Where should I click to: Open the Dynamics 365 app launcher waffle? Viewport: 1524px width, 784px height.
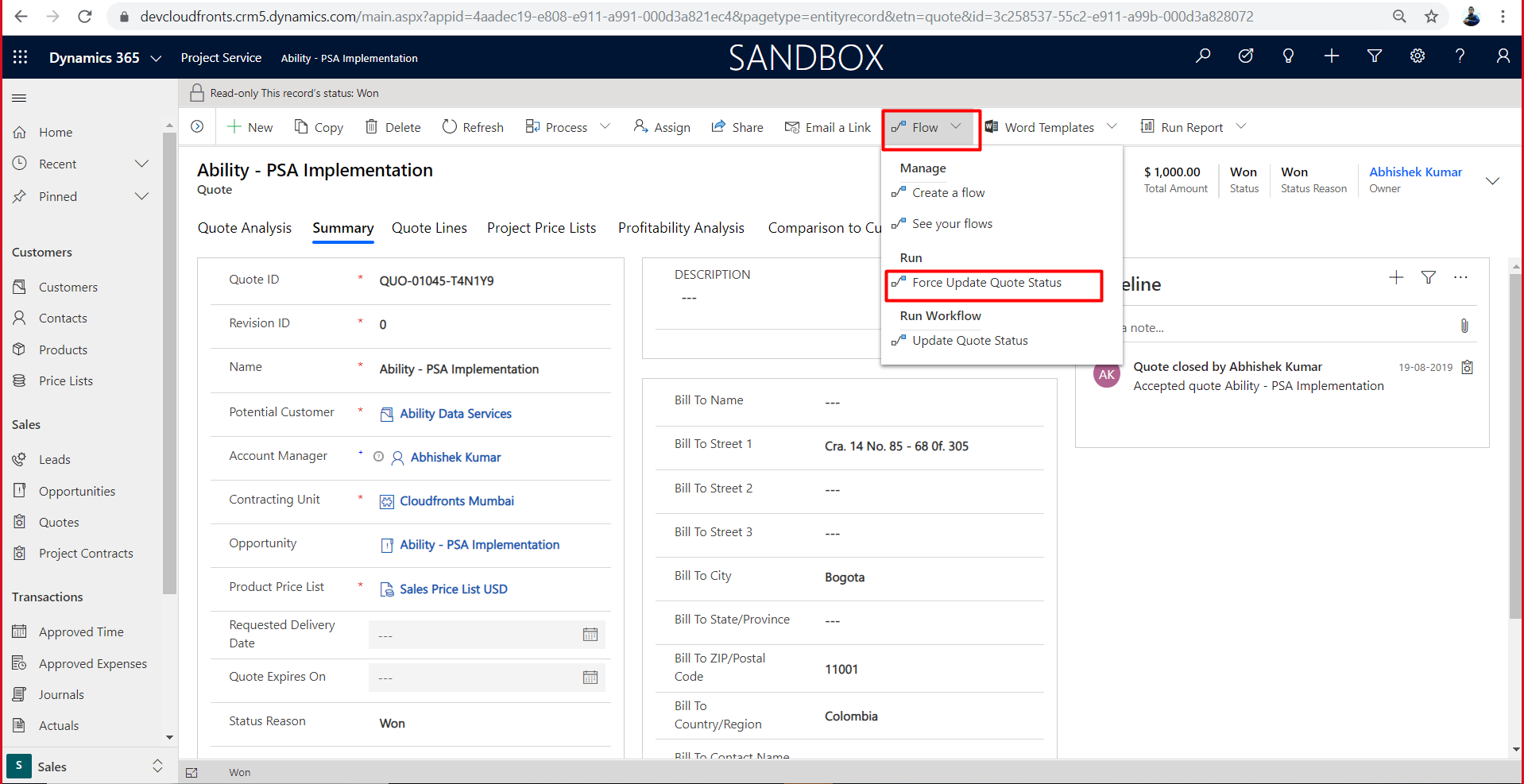pyautogui.click(x=21, y=57)
